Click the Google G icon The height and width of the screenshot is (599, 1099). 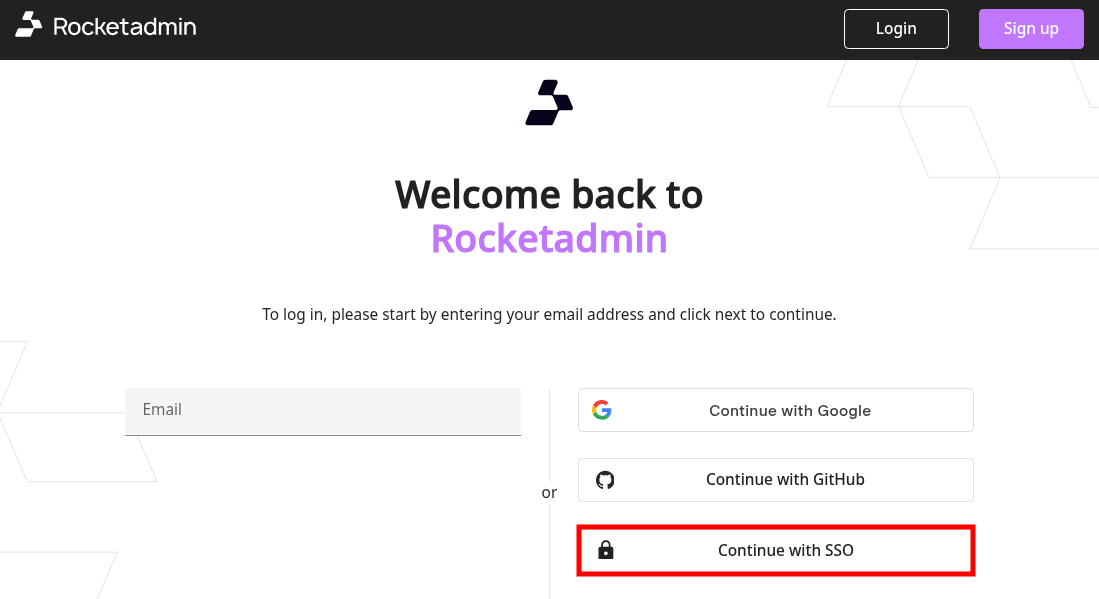click(601, 410)
